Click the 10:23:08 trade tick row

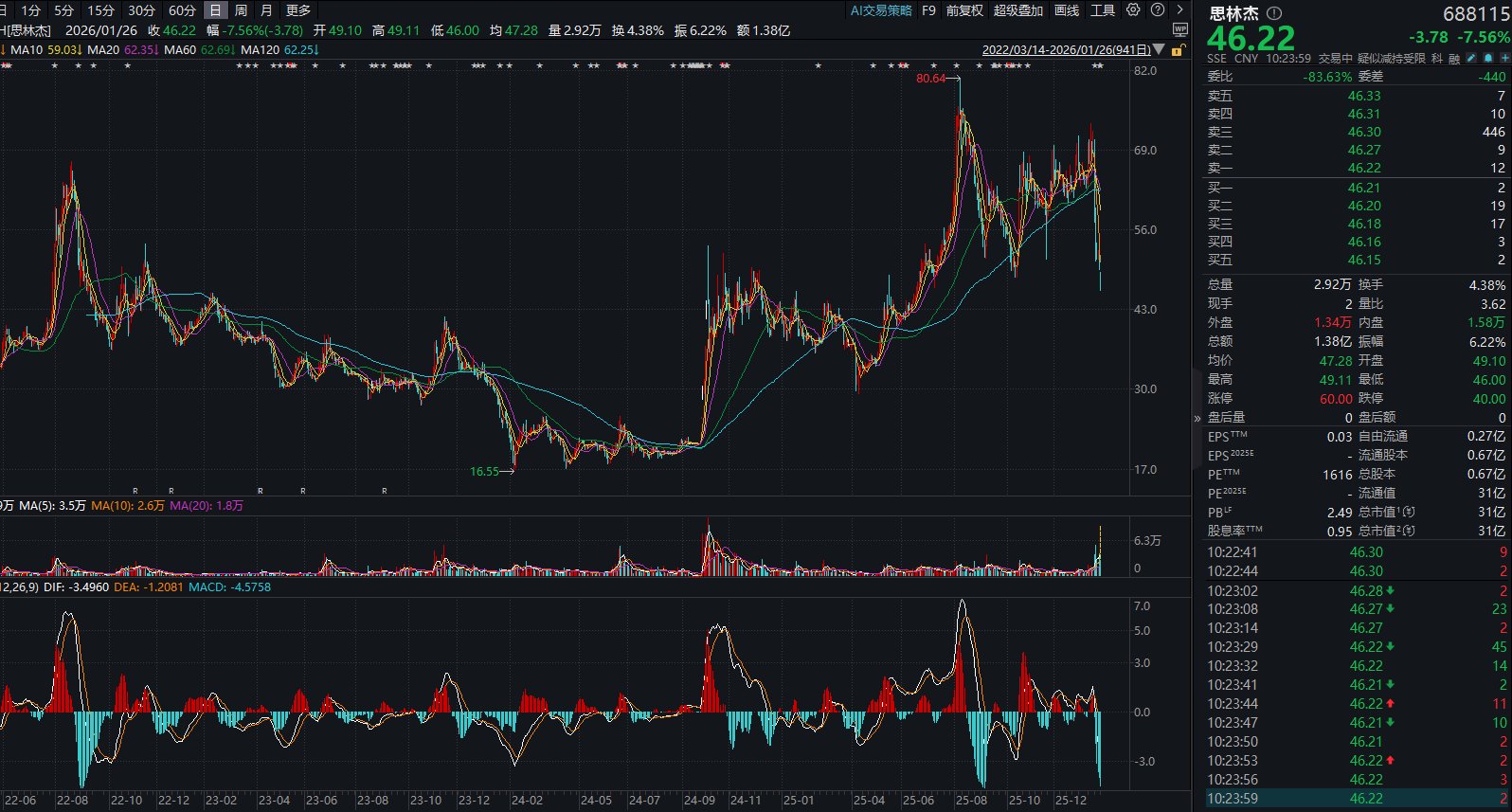coord(1356,609)
